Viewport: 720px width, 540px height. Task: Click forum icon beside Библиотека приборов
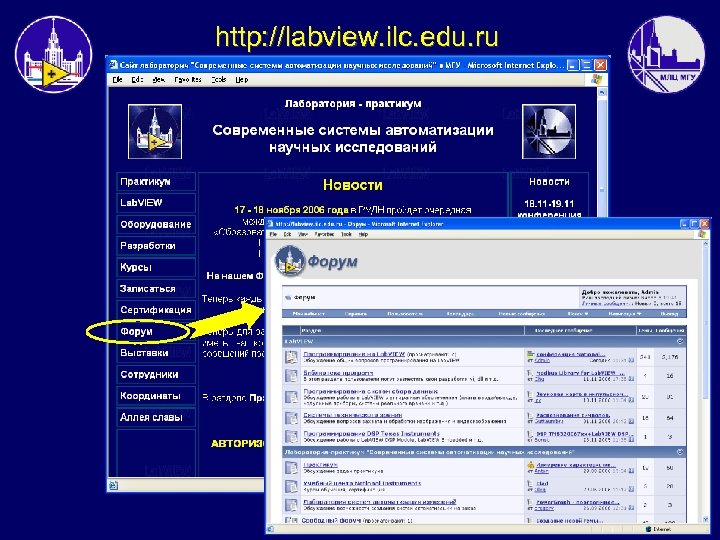point(291,376)
